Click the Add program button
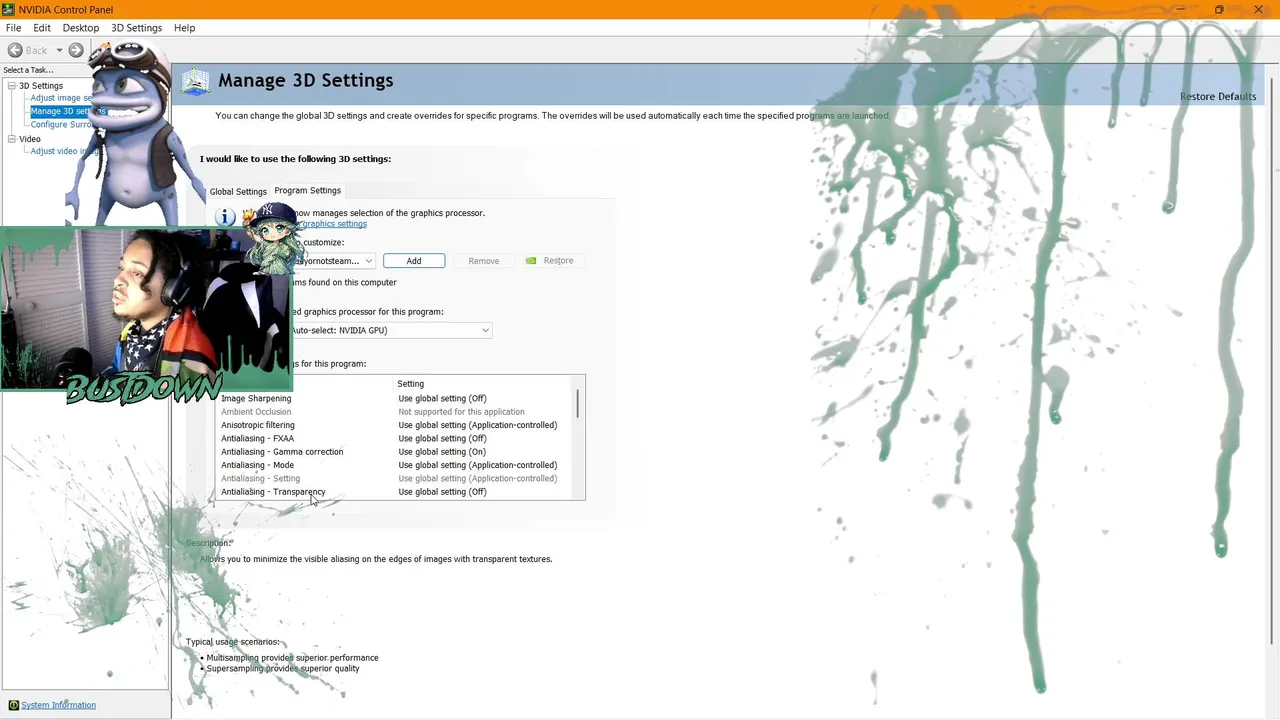 (414, 261)
